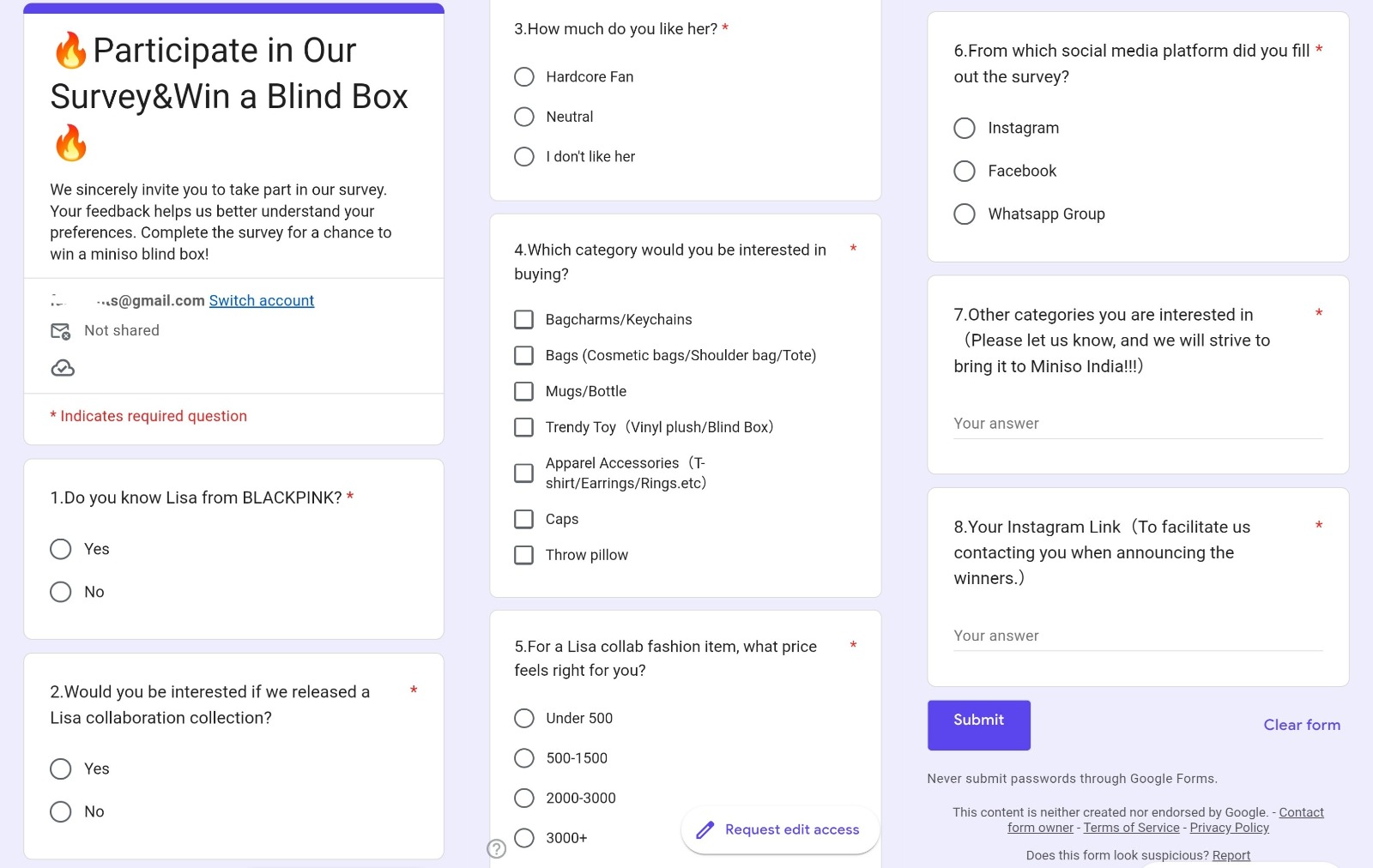Focus the Other categories answer field
The height and width of the screenshot is (868, 1373).
1139,424
